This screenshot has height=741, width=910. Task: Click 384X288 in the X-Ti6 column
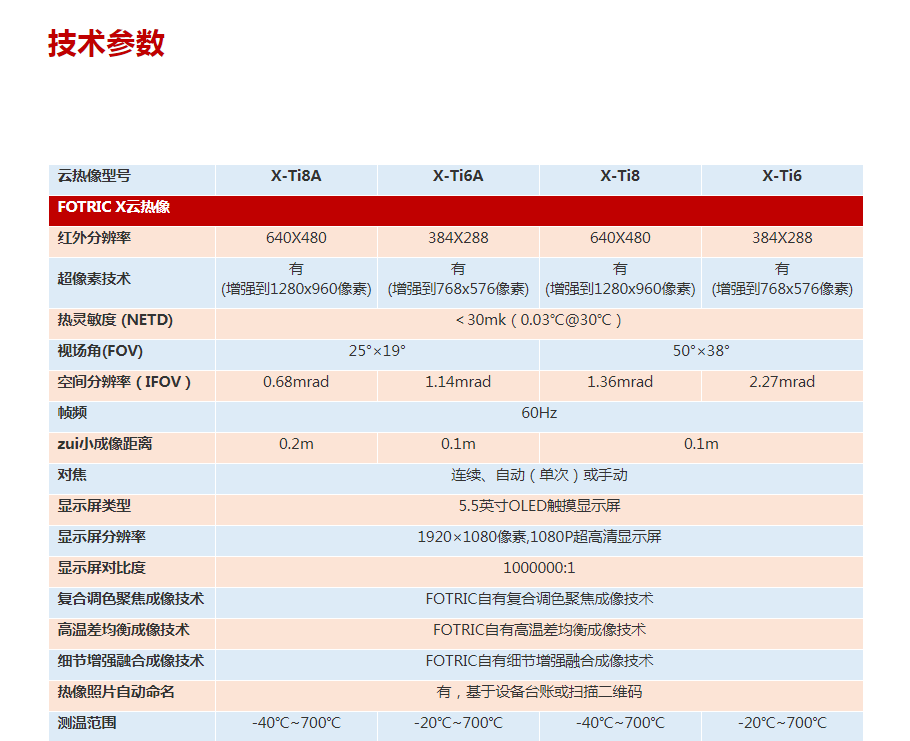[782, 238]
